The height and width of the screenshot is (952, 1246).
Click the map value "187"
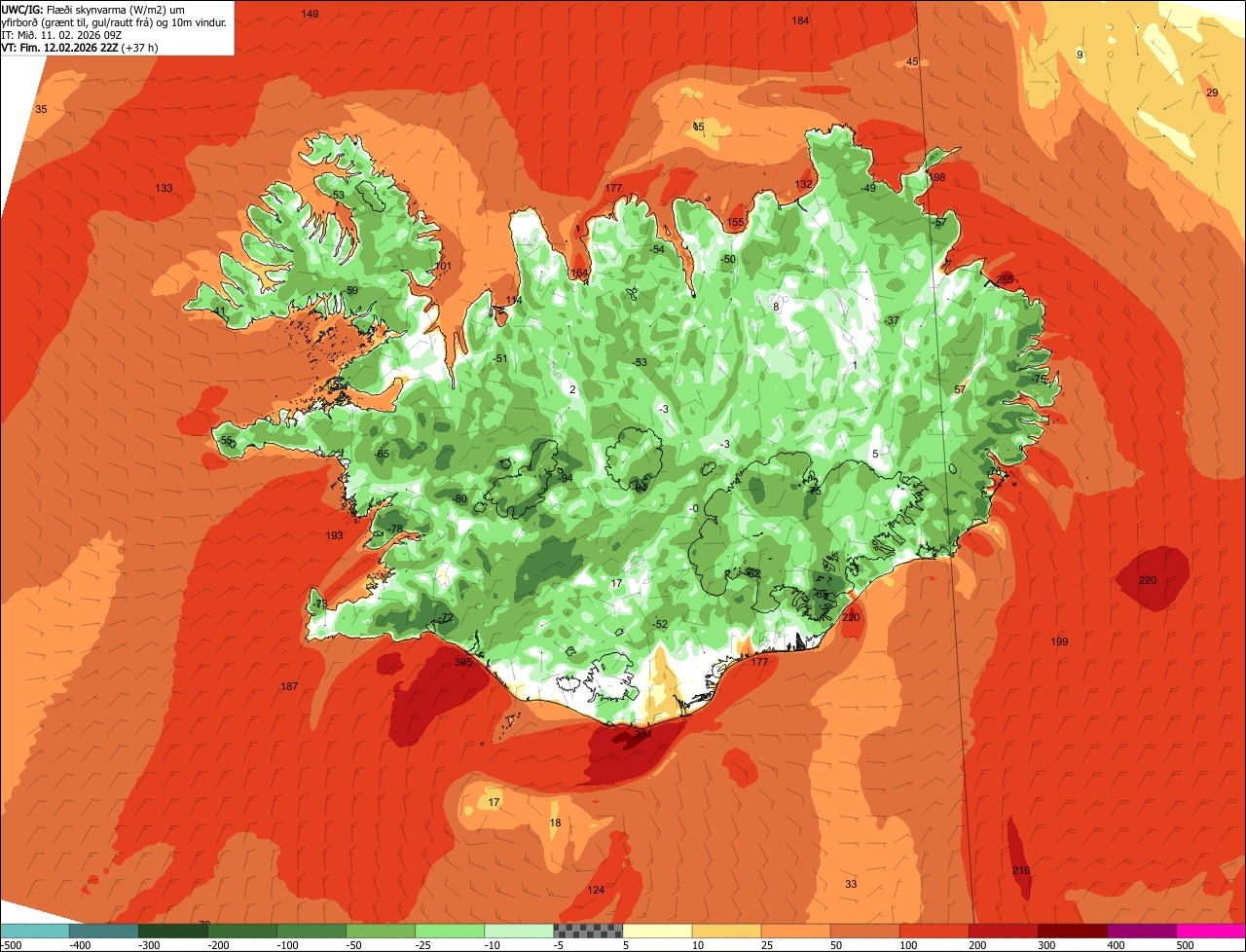tap(289, 686)
